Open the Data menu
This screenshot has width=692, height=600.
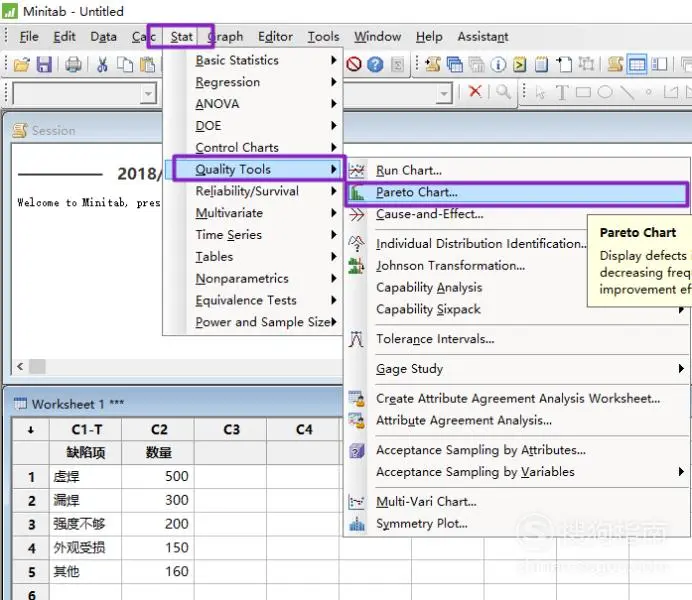(103, 37)
